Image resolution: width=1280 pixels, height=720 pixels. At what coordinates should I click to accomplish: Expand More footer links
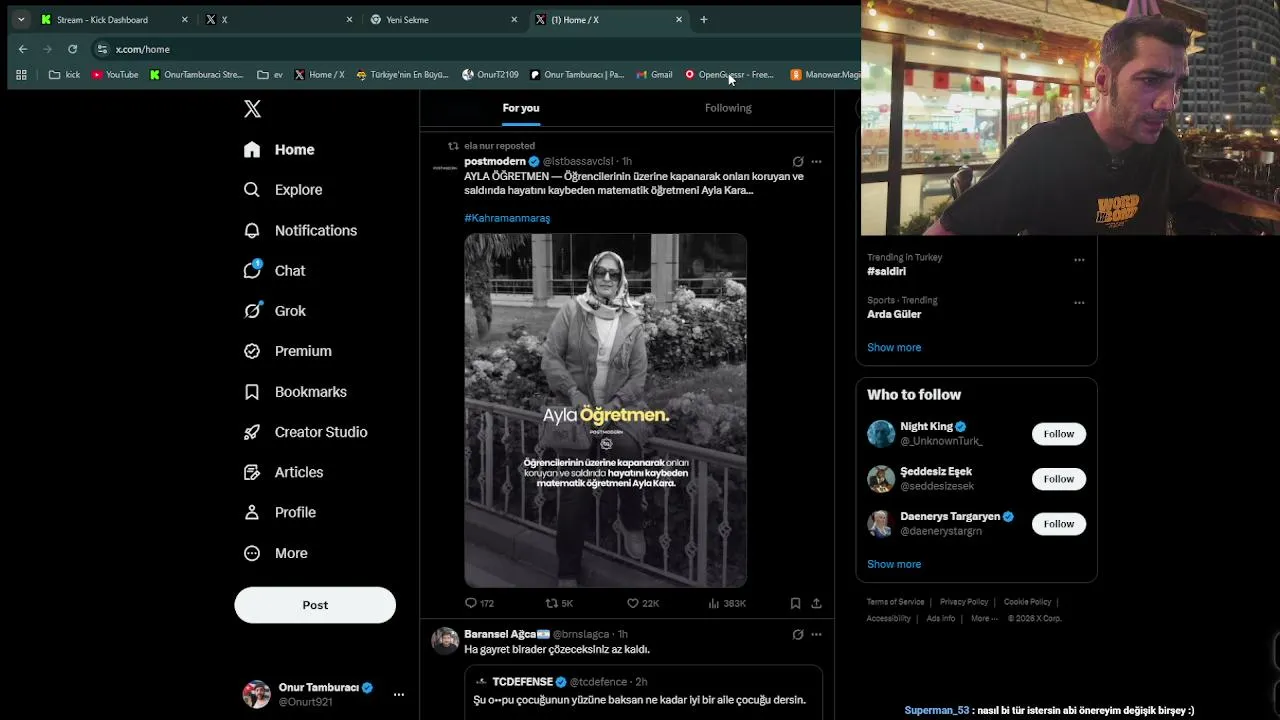[984, 618]
